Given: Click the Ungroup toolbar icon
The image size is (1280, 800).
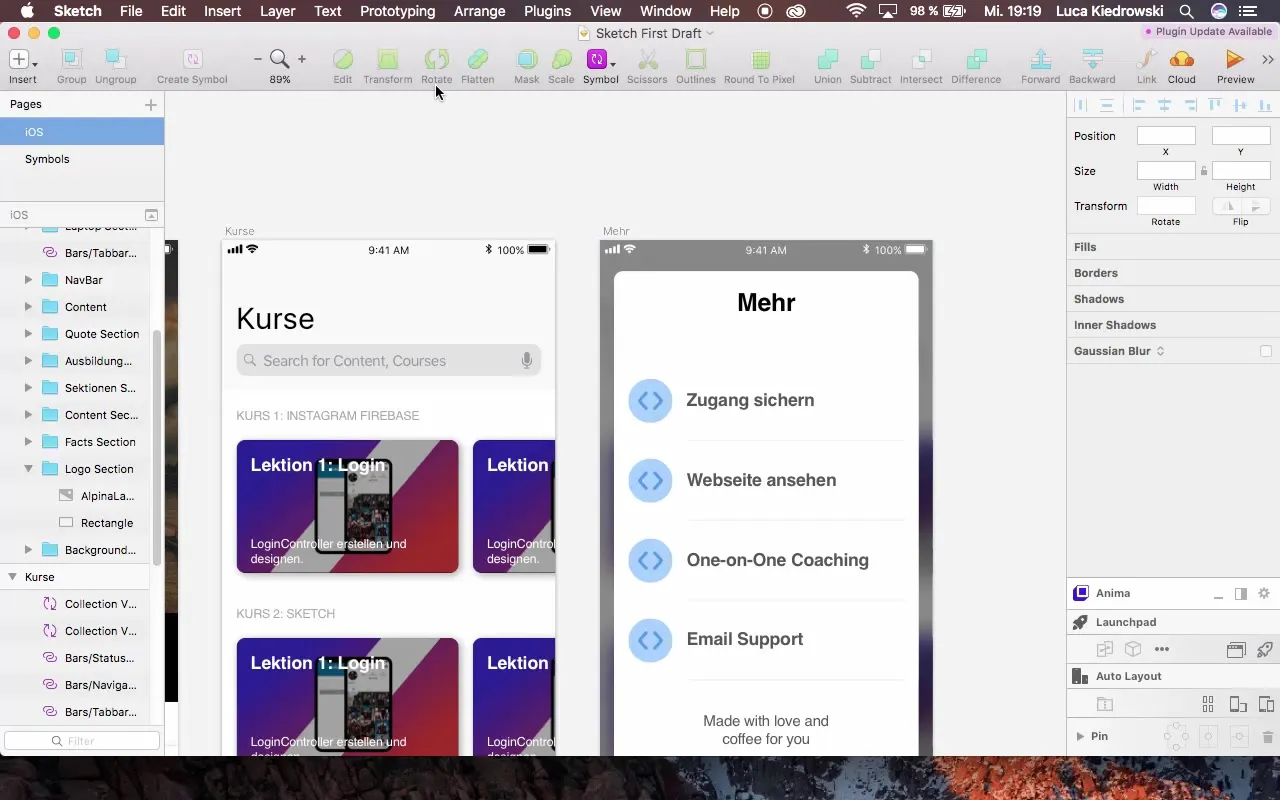Looking at the screenshot, I should coord(116,60).
